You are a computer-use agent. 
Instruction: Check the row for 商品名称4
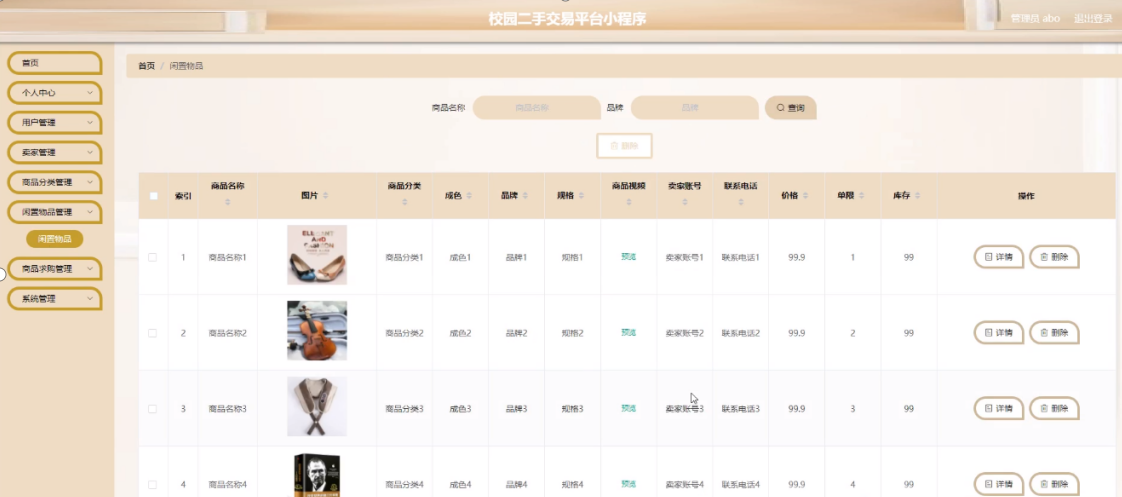152,485
